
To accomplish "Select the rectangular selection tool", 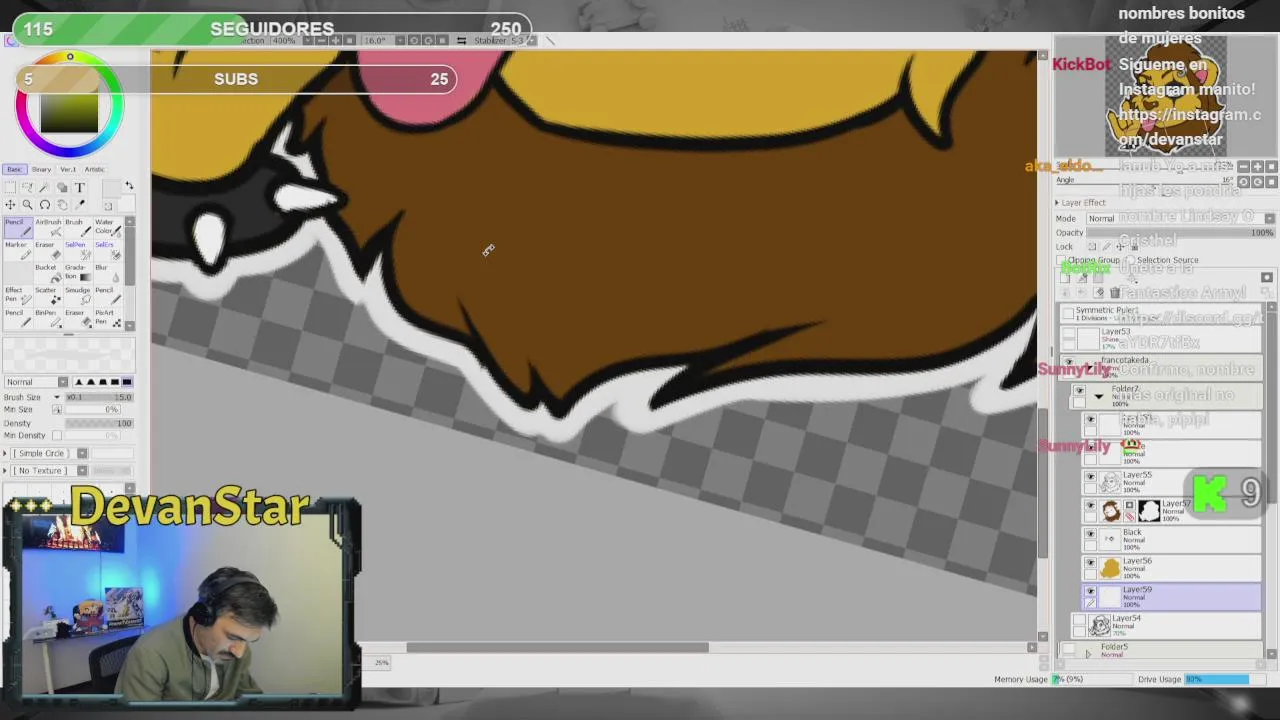I will pyautogui.click(x=10, y=188).
